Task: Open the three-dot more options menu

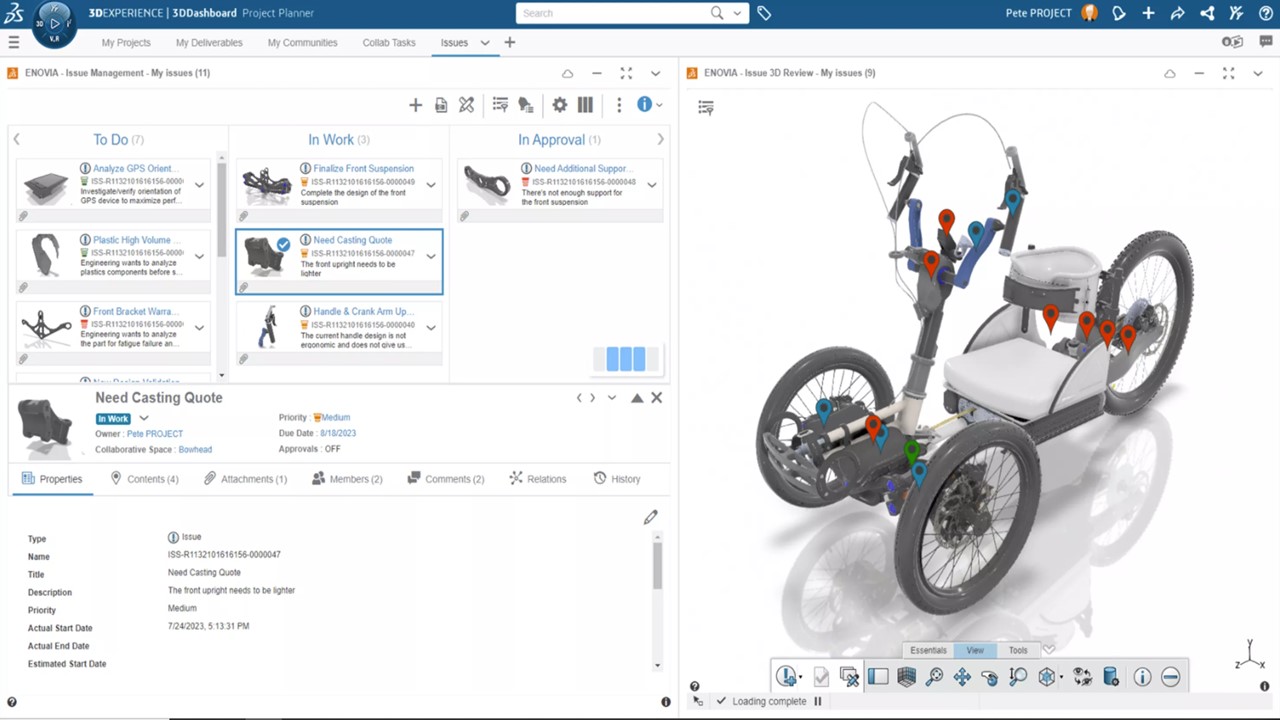Action: tap(619, 105)
